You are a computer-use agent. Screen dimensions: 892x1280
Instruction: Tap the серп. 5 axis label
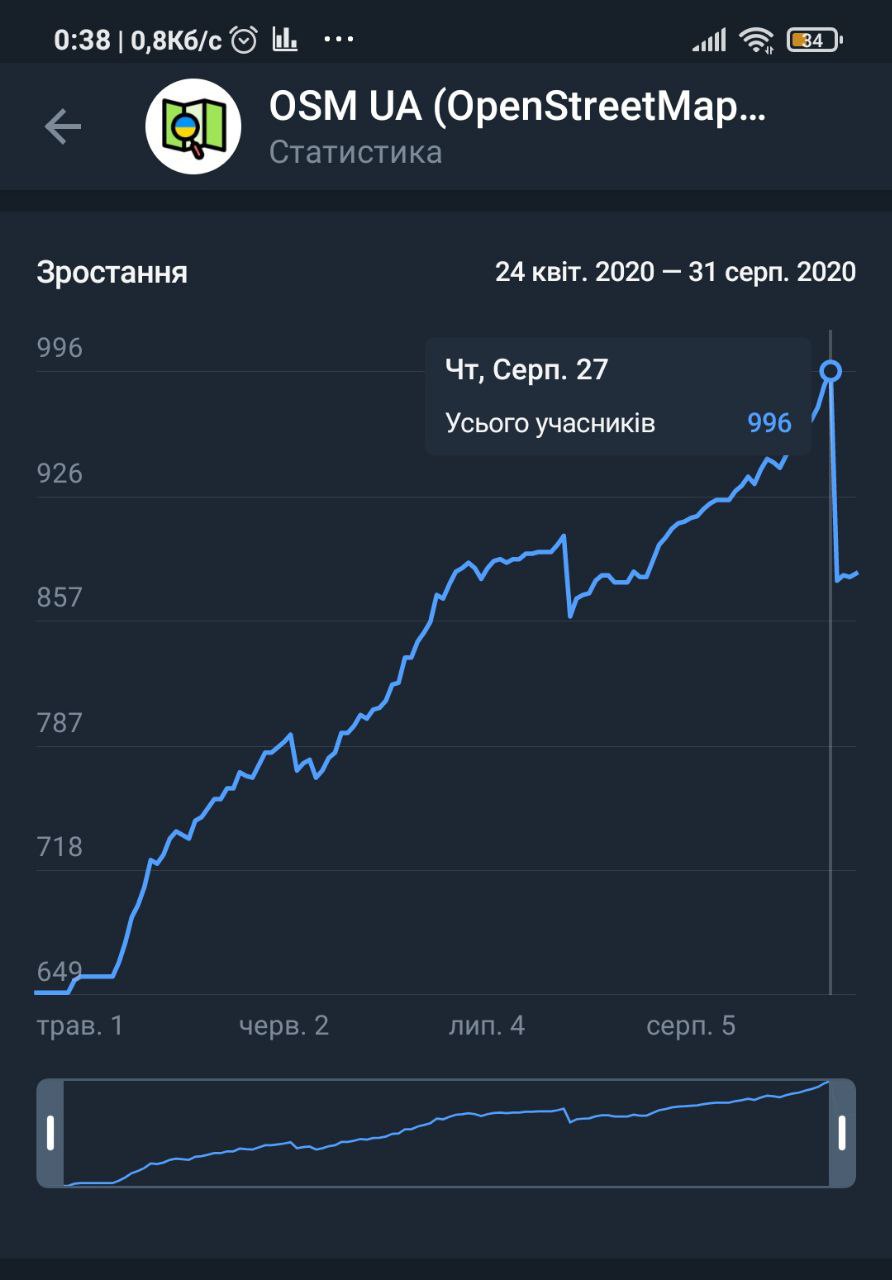691,1026
